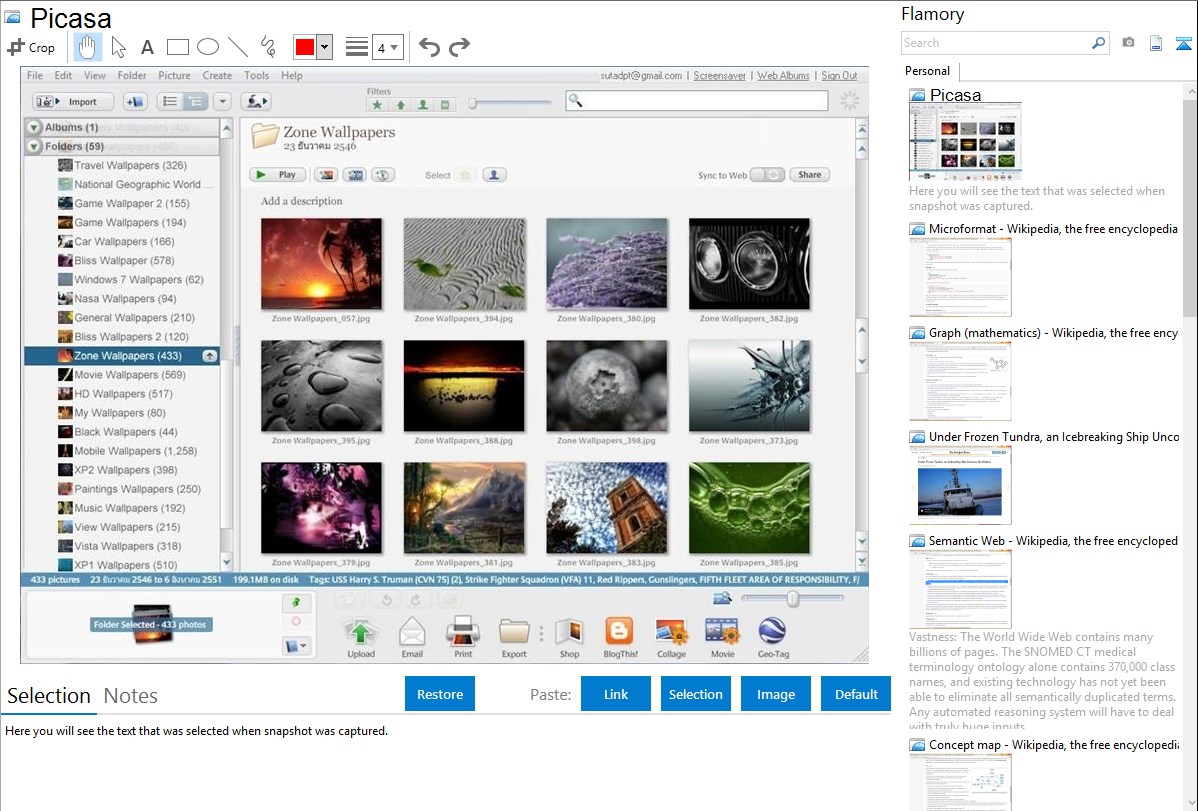Select the freehand curve tool
This screenshot has height=811, width=1198.
click(x=268, y=47)
